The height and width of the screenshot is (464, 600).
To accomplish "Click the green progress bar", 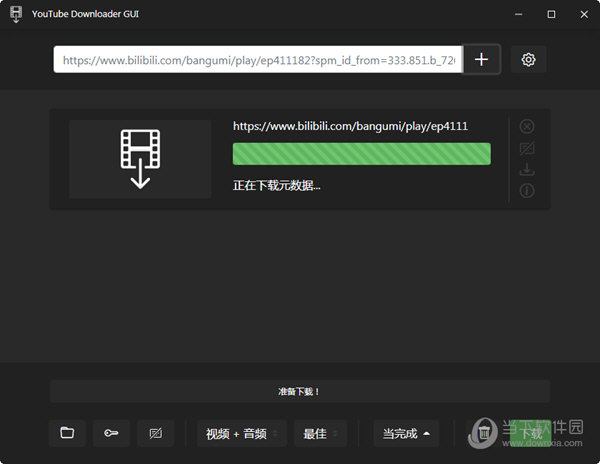I will [362, 154].
